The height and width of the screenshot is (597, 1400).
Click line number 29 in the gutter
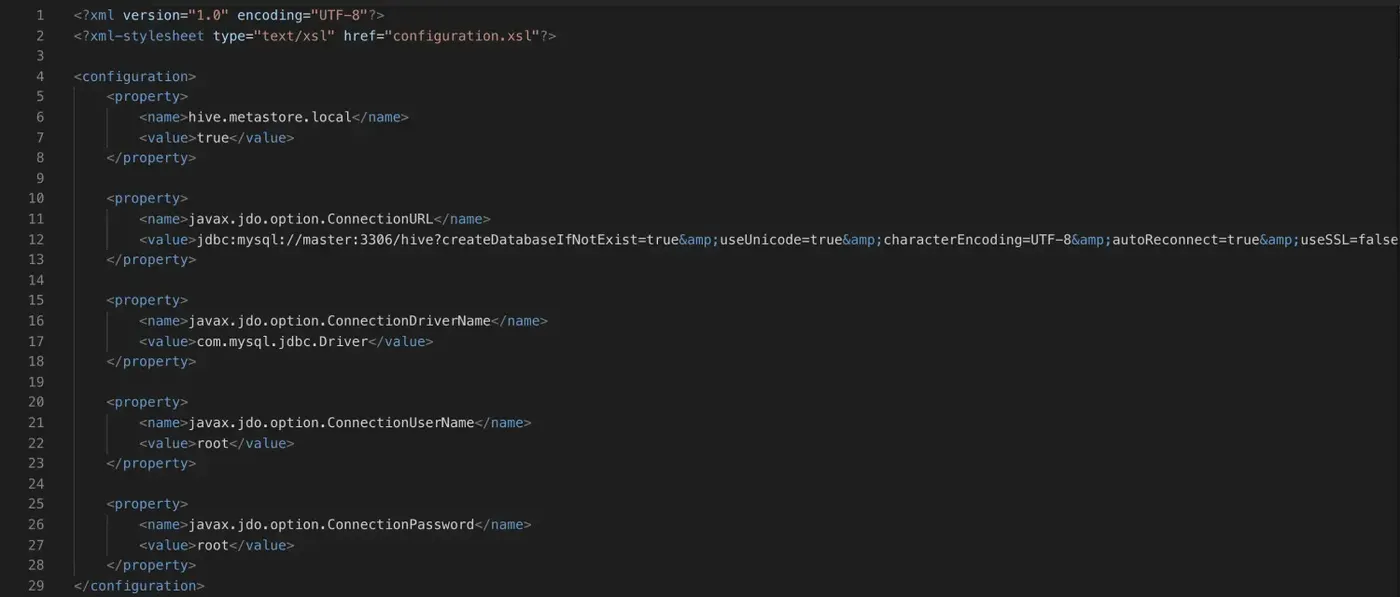pyautogui.click(x=36, y=586)
